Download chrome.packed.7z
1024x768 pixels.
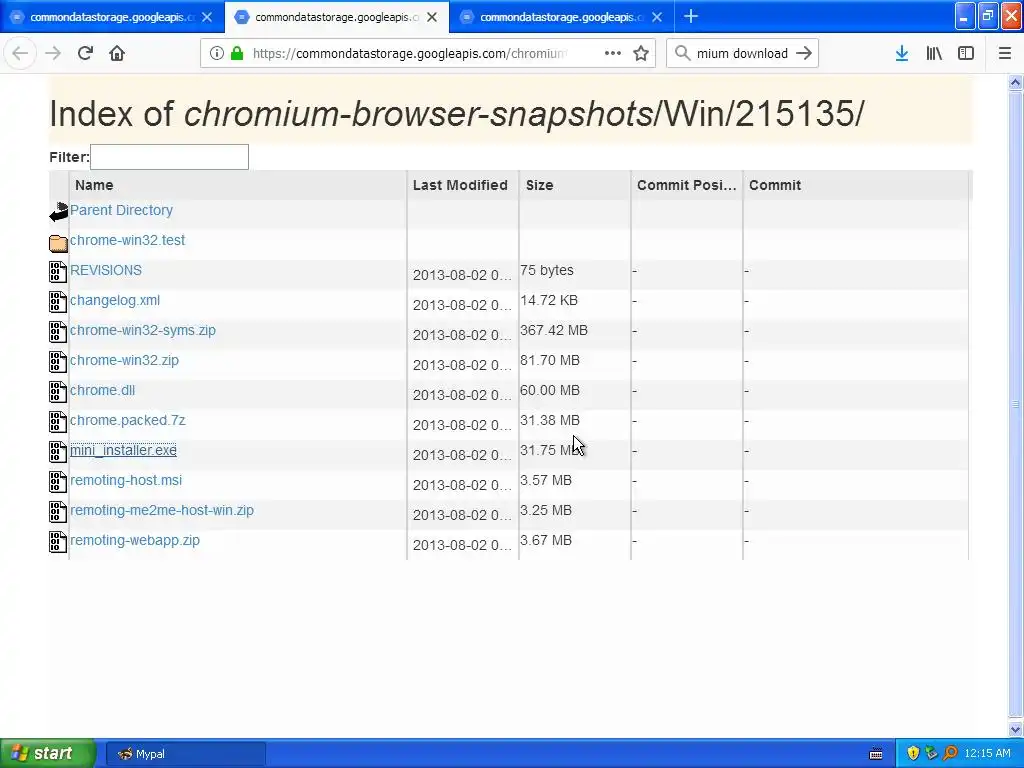coord(128,421)
